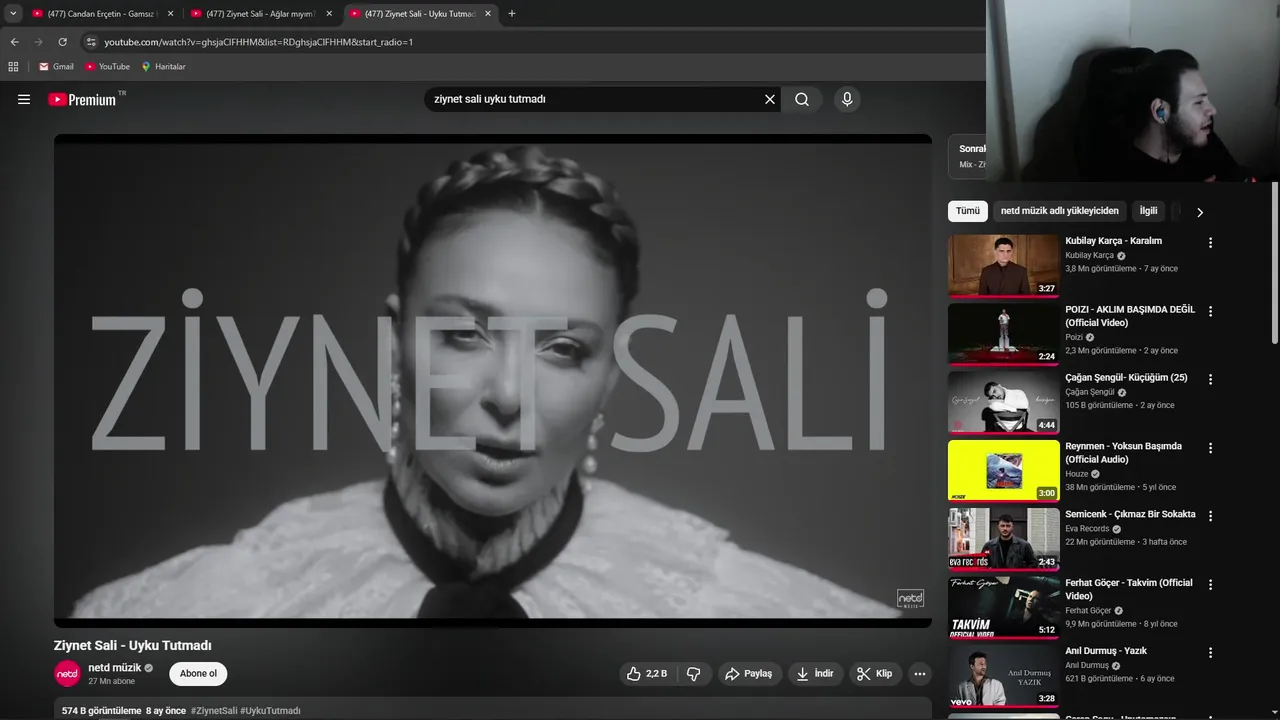Share the video via Paylaş
This screenshot has width=1280, height=720.
click(x=749, y=674)
